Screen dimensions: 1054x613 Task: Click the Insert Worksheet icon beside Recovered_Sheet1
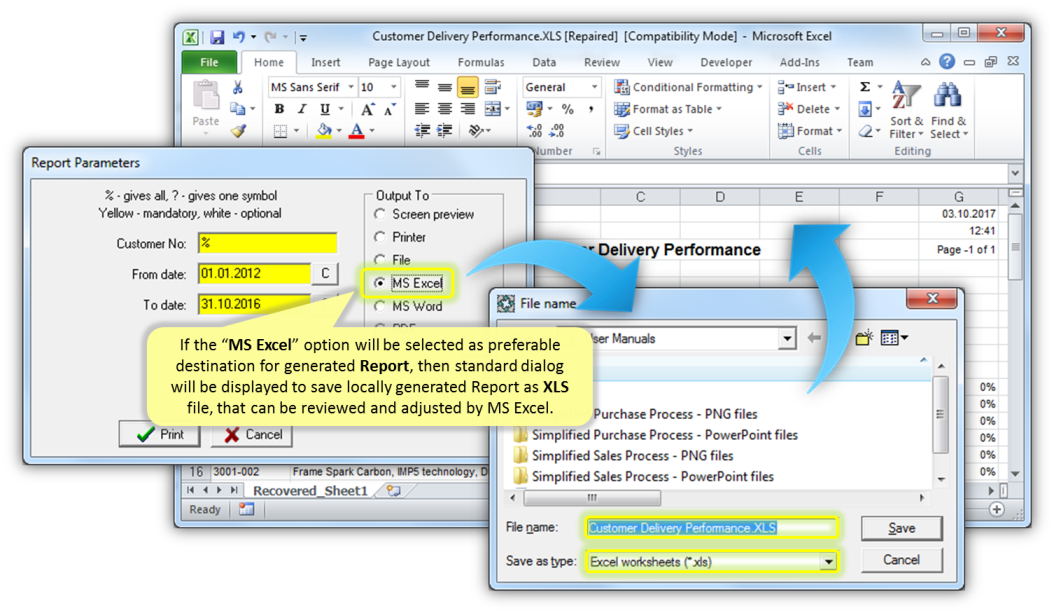(393, 491)
